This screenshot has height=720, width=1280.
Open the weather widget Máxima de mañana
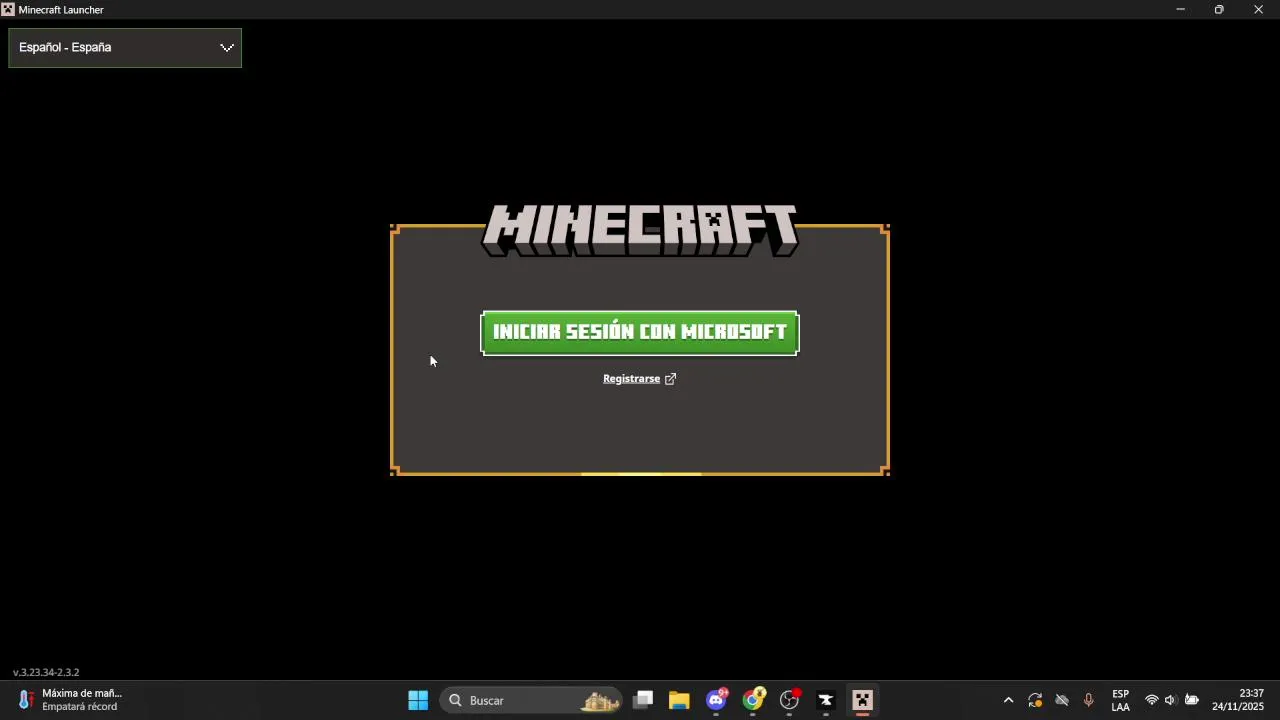pos(70,700)
